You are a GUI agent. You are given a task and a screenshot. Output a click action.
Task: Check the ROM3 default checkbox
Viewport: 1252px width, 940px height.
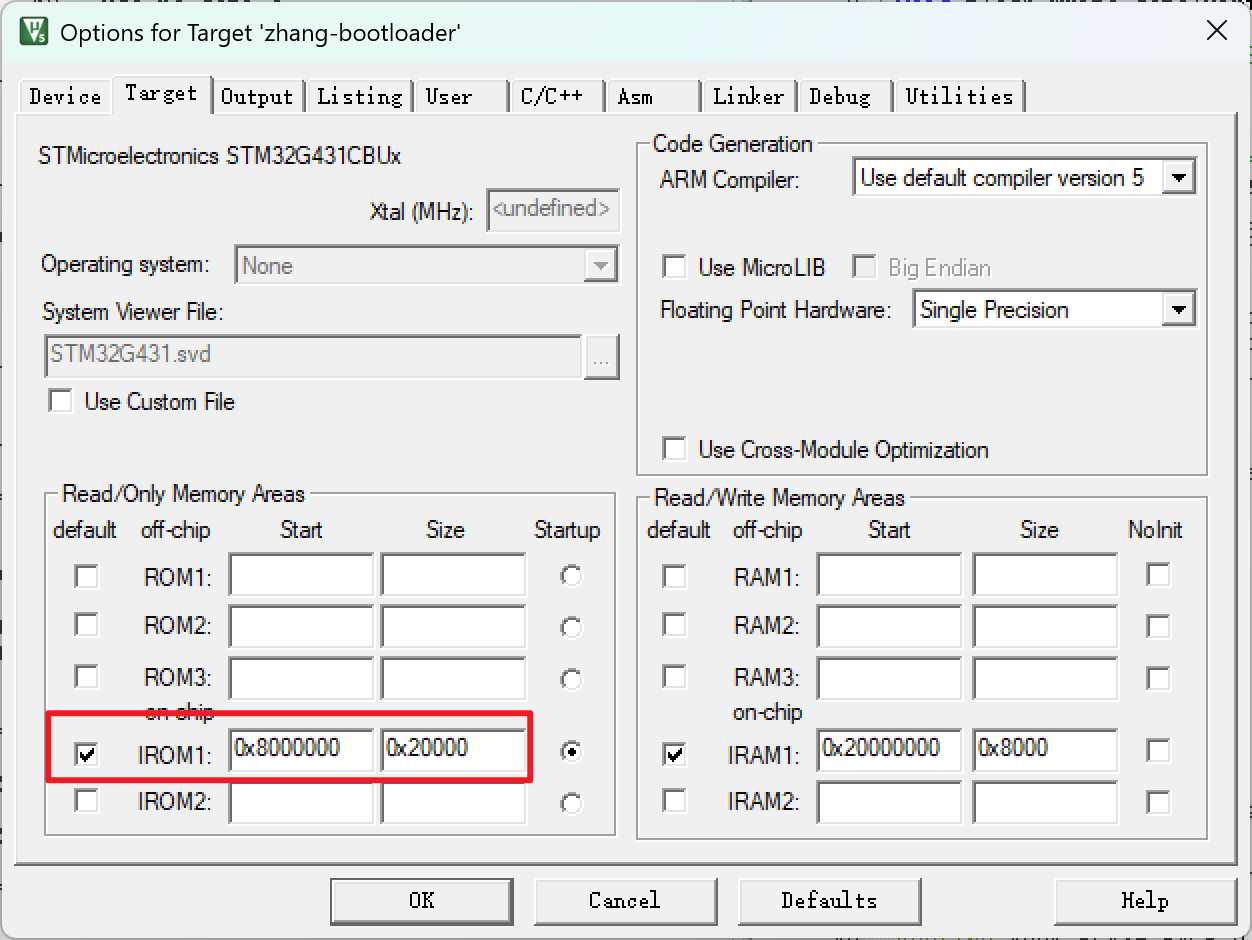pos(87,677)
